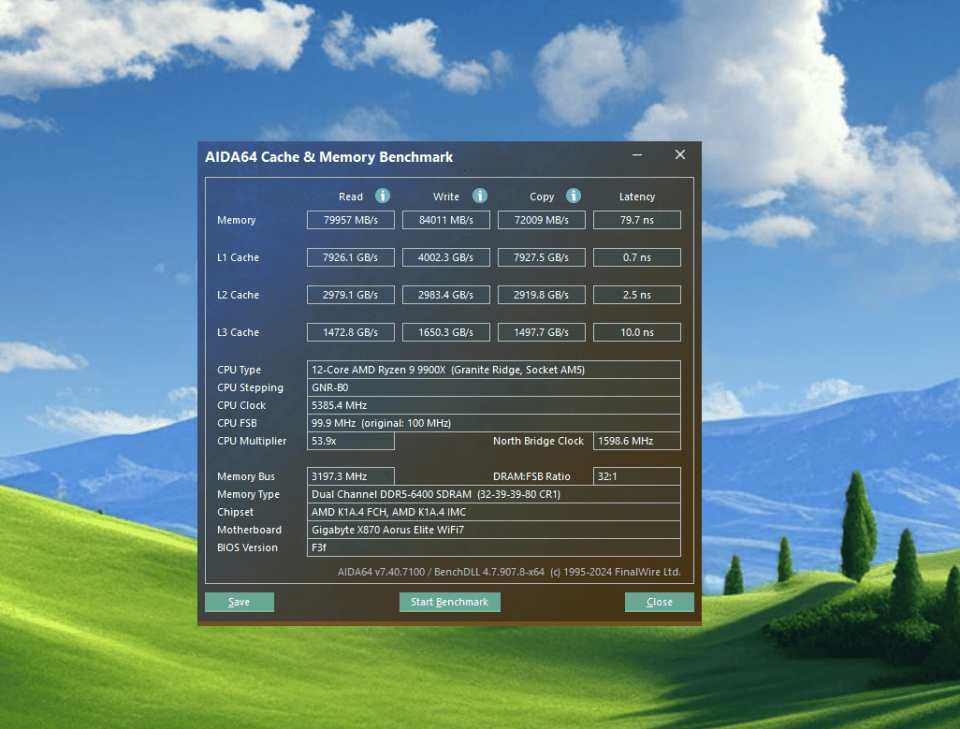960x729 pixels.
Task: Click the Save button
Action: point(239,602)
